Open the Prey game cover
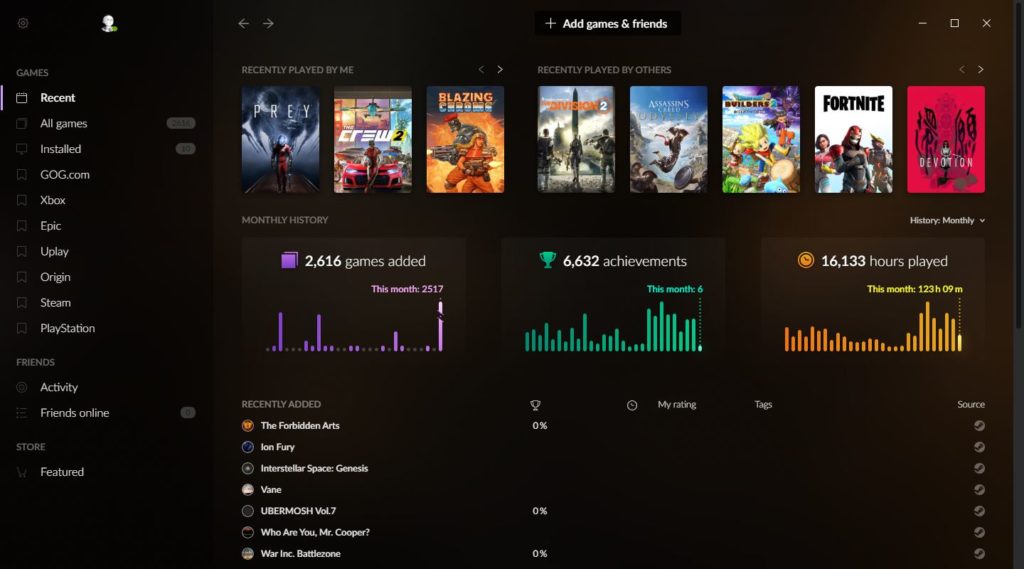Screen dimensions: 1024x569 281,139
